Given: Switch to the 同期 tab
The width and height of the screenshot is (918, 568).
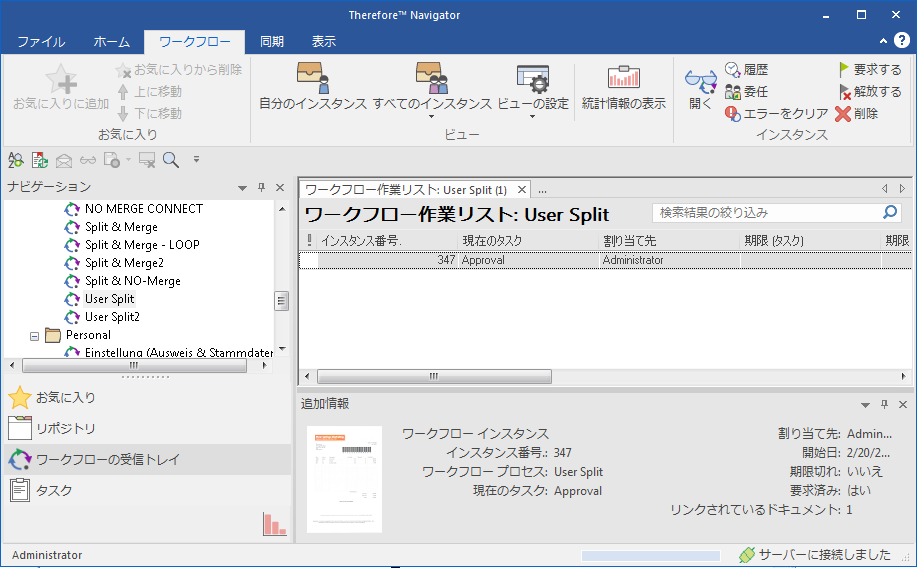Looking at the screenshot, I should tap(272, 42).
